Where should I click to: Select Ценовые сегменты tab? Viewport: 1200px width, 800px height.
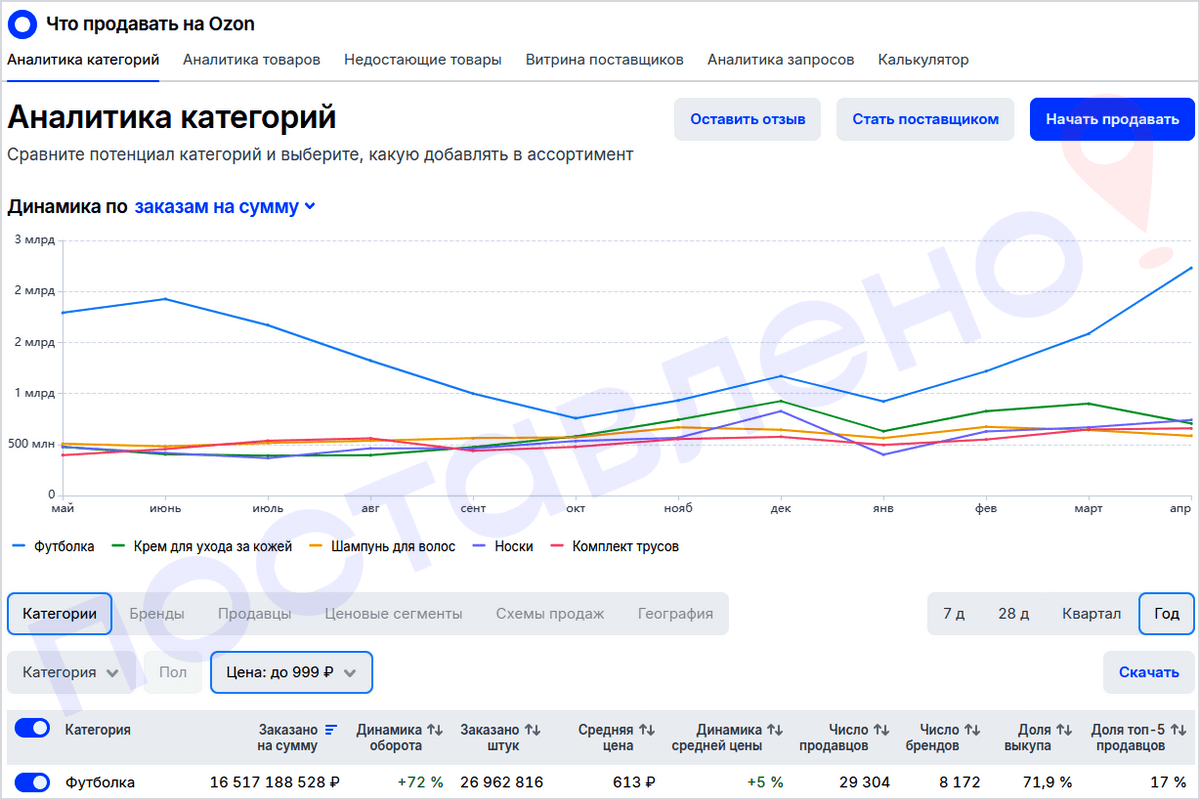click(394, 613)
